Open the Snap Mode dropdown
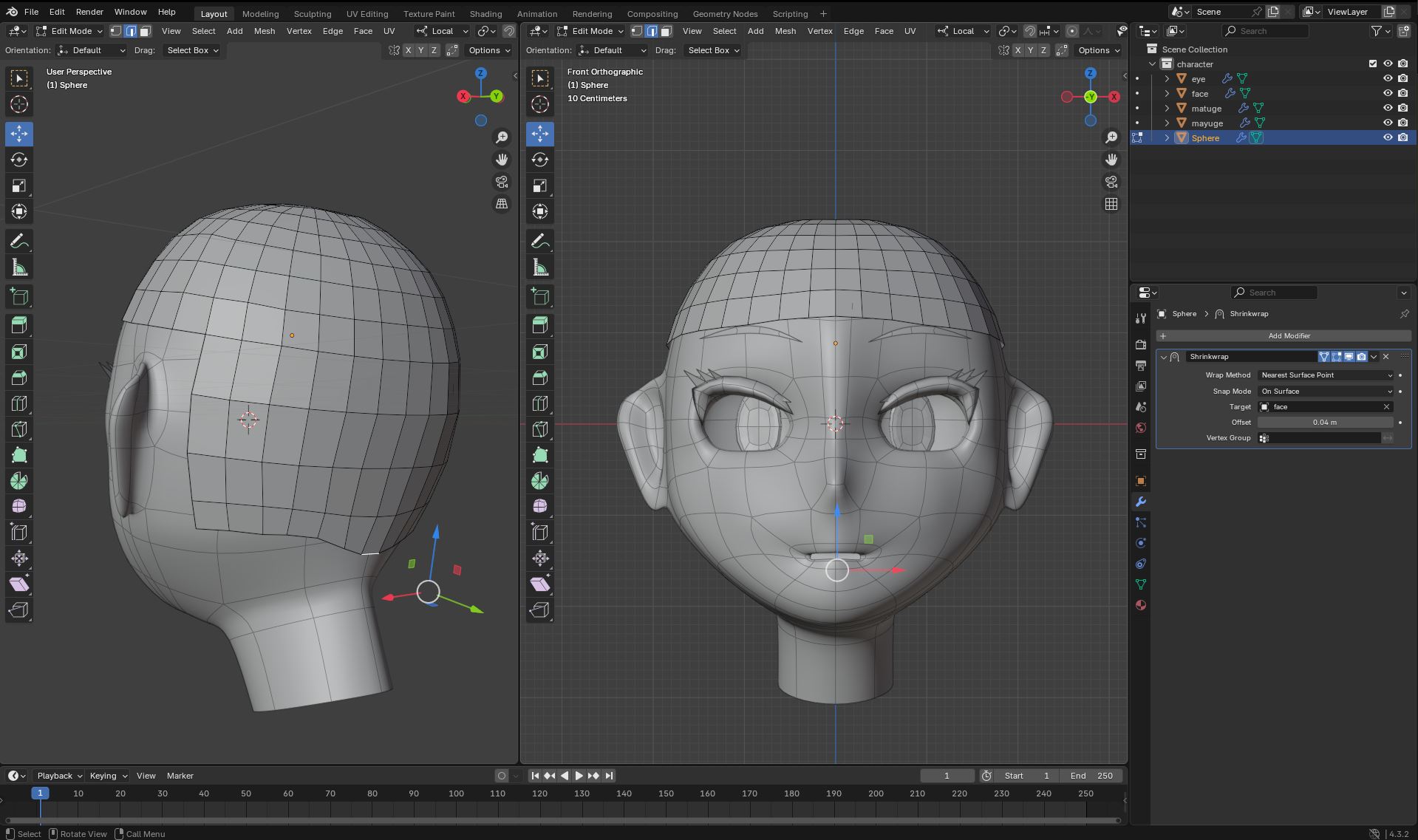Image resolution: width=1418 pixels, height=840 pixels. (x=1326, y=392)
